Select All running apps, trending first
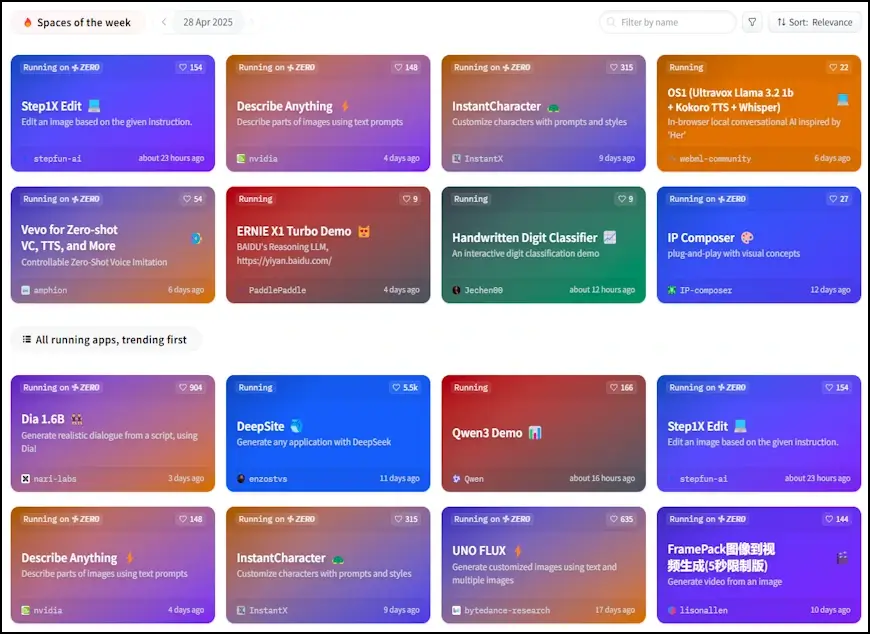Viewport: 870px width, 634px height. [105, 339]
